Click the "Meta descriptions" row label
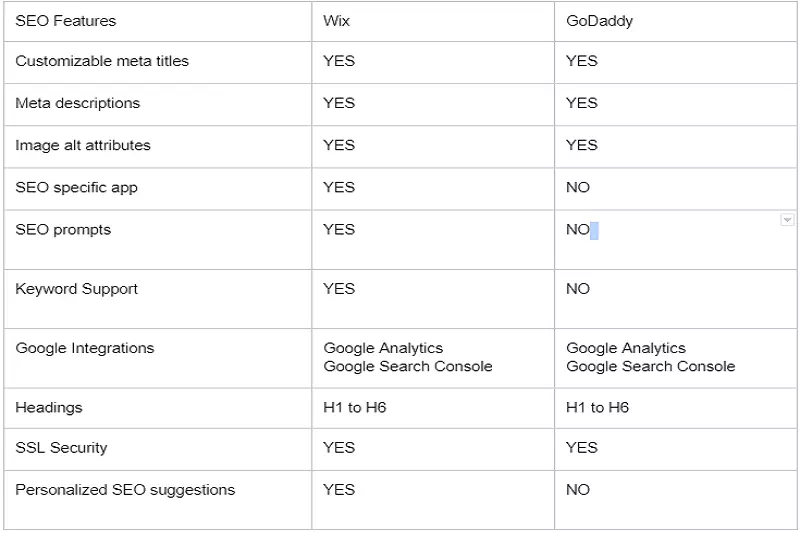 [78, 103]
